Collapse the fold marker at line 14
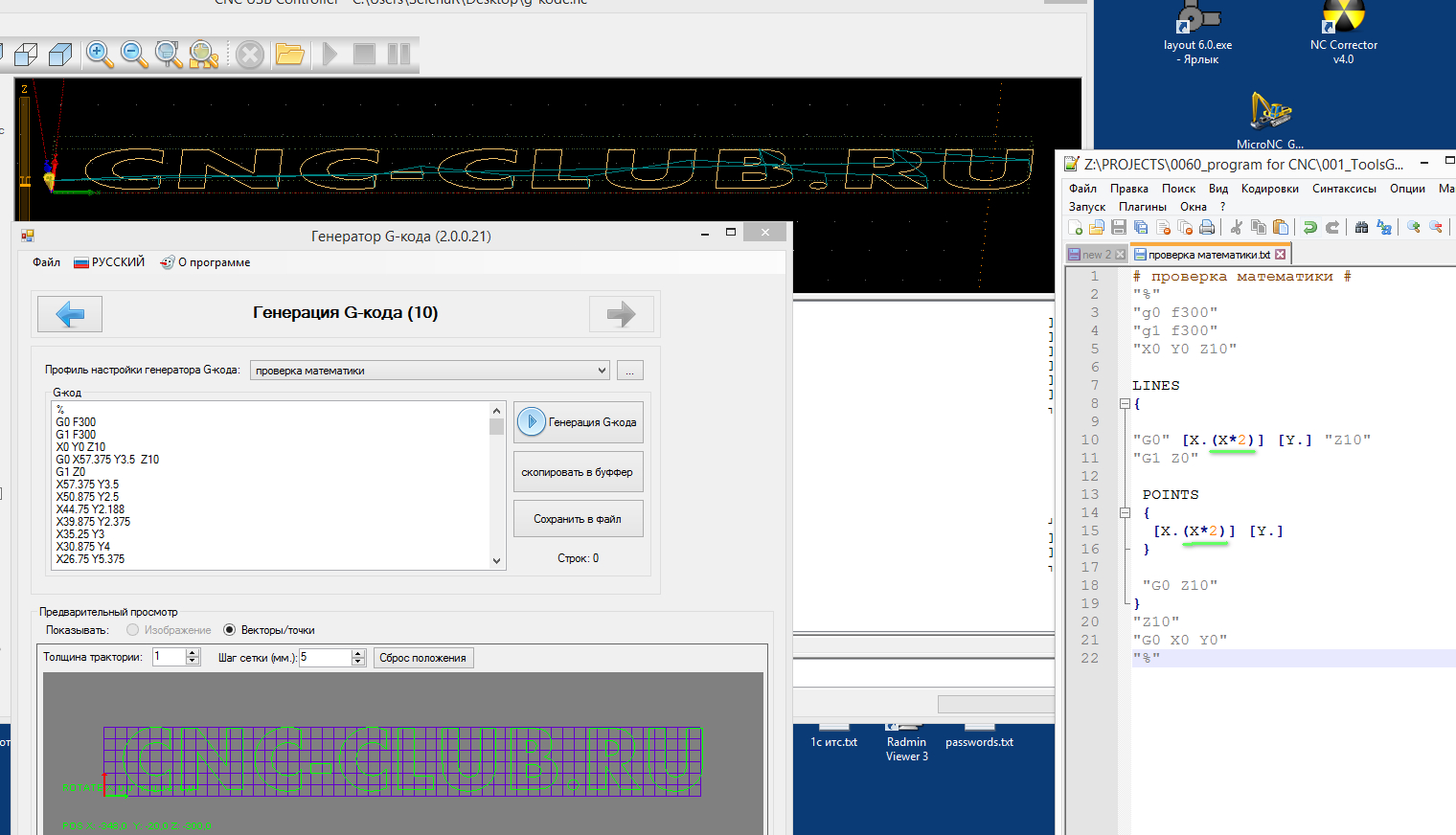The image size is (1456, 835). point(1126,513)
